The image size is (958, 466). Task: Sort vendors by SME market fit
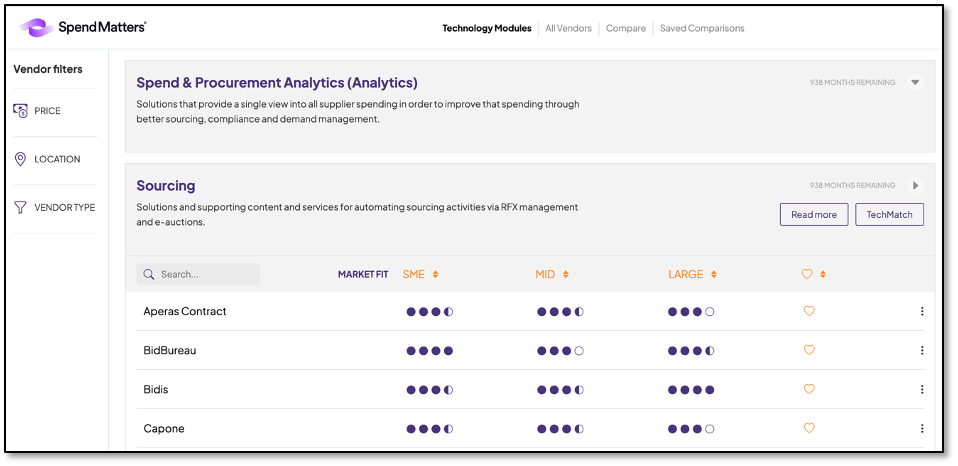(420, 274)
